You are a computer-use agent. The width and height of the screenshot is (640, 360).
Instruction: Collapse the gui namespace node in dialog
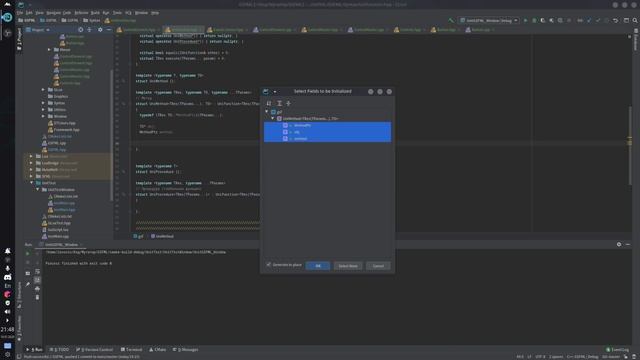click(x=267, y=111)
